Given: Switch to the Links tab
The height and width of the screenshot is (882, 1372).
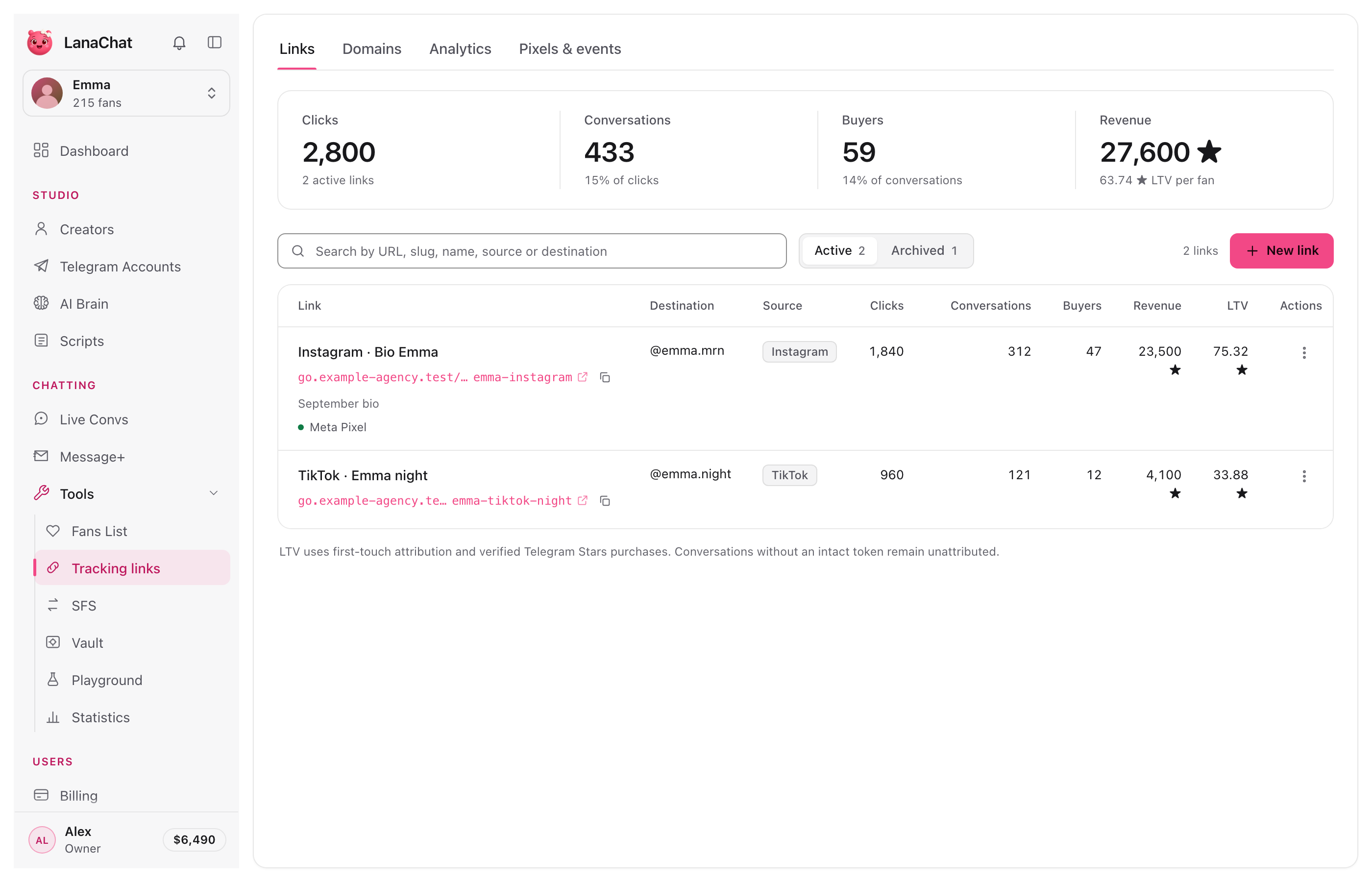Looking at the screenshot, I should click(x=296, y=49).
